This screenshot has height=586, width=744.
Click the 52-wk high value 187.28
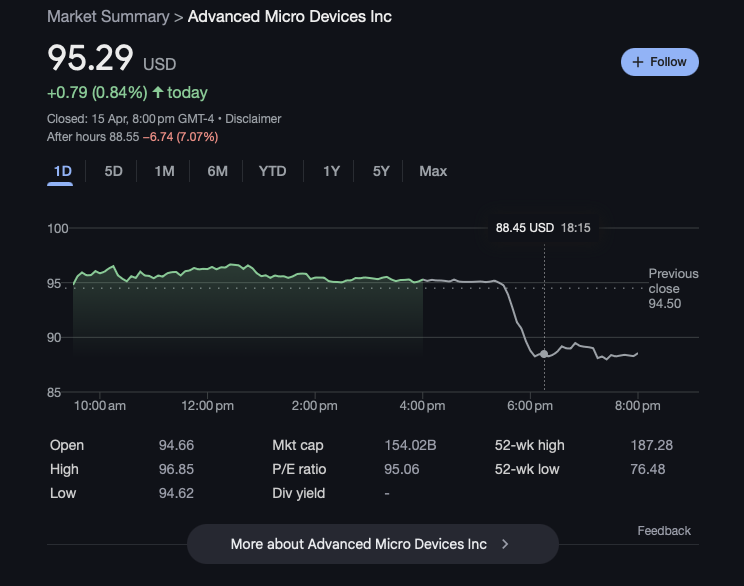pos(651,445)
